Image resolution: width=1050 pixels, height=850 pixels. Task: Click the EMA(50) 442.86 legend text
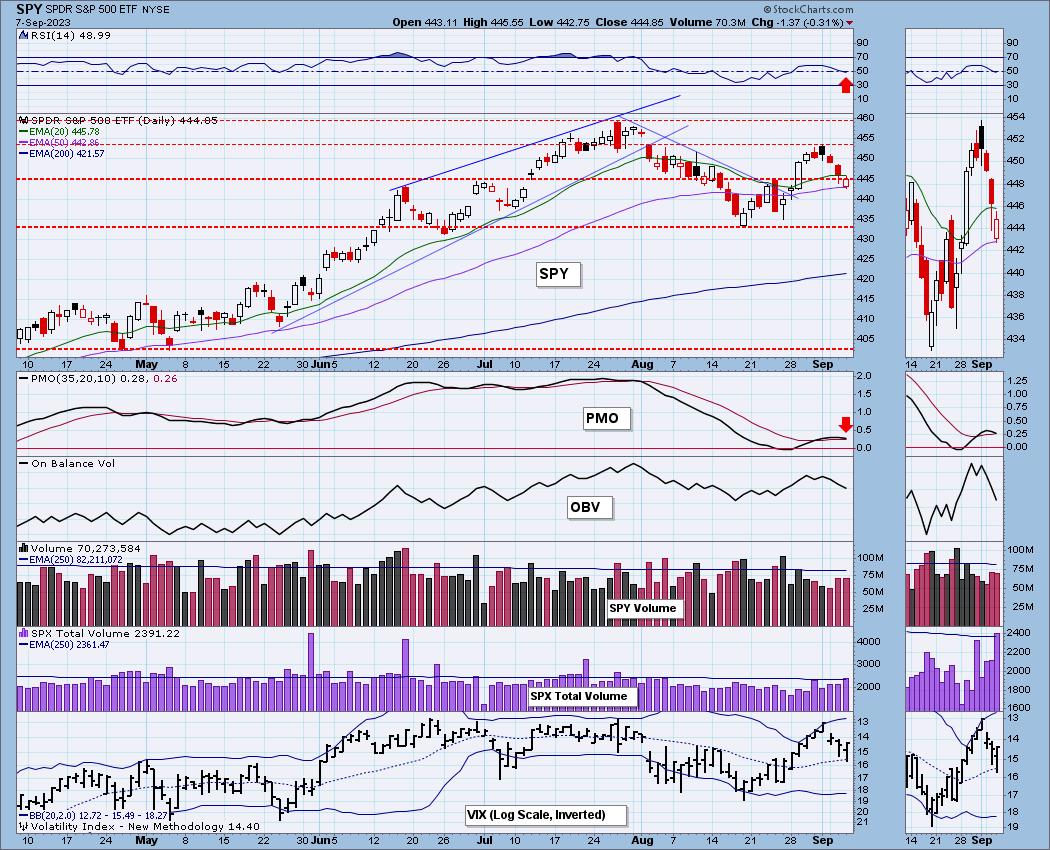click(64, 143)
